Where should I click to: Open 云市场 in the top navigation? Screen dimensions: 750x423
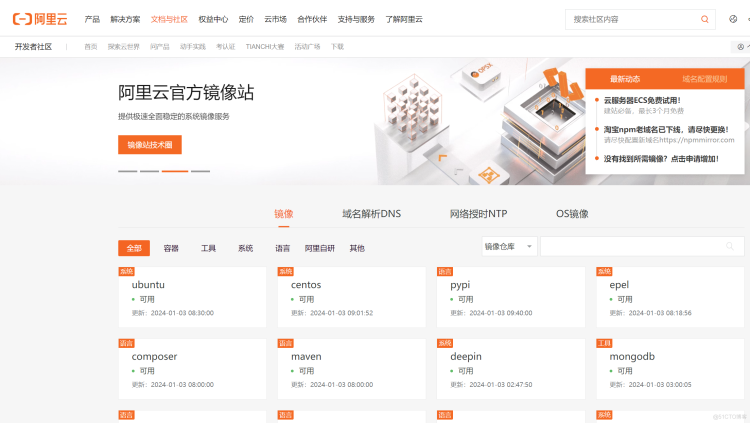point(276,19)
